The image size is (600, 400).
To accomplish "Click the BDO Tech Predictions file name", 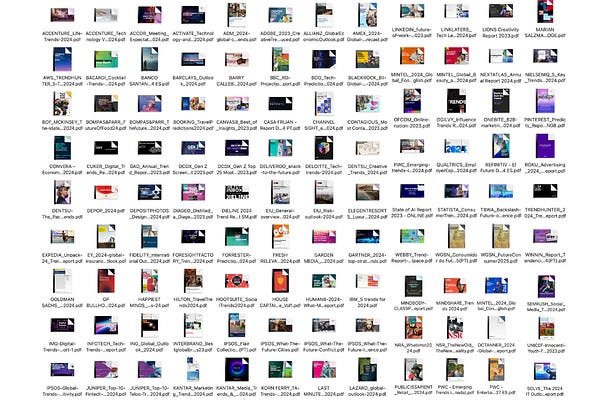I will [x=324, y=81].
